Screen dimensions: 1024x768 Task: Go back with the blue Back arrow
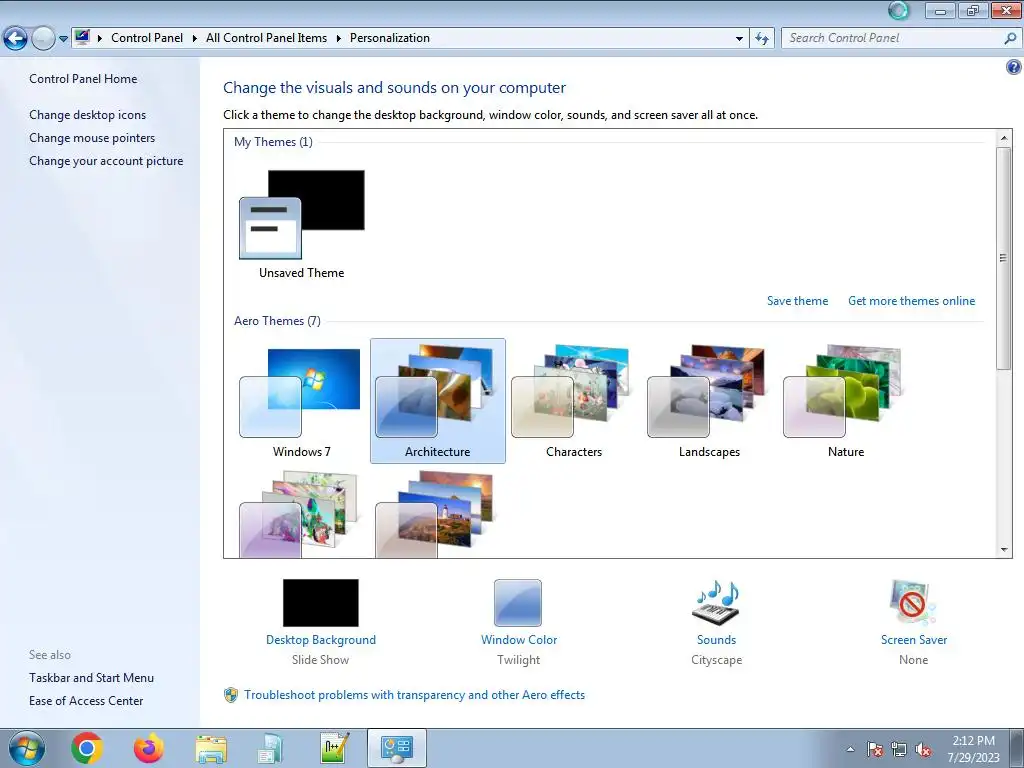tap(16, 39)
